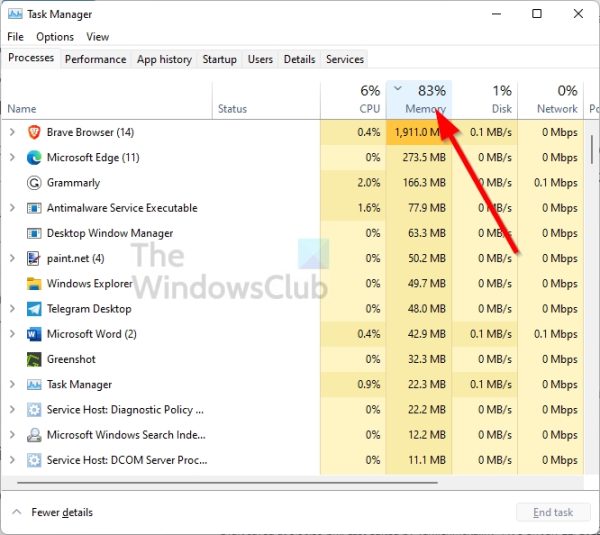Open the File menu
The image size is (600, 535).
pyautogui.click(x=15, y=37)
